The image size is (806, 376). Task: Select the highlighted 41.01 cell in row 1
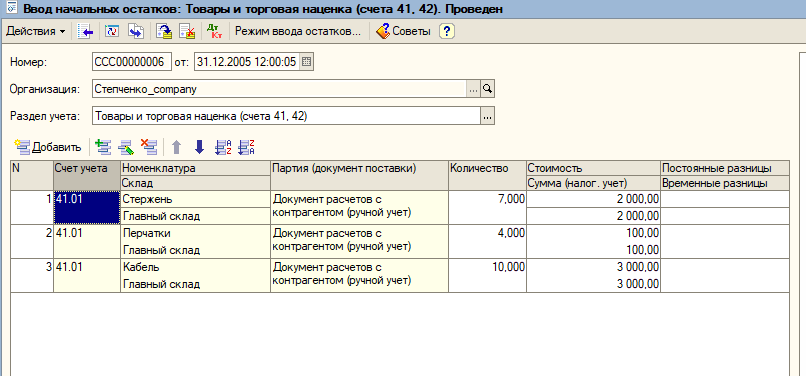click(x=87, y=208)
